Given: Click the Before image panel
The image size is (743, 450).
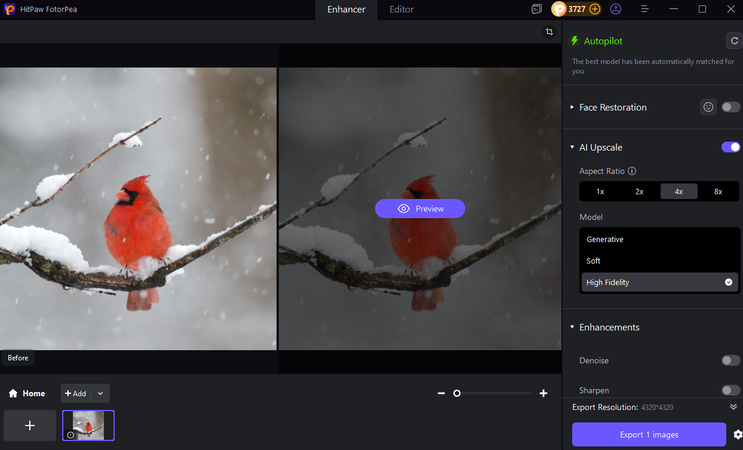Looking at the screenshot, I should point(138,208).
